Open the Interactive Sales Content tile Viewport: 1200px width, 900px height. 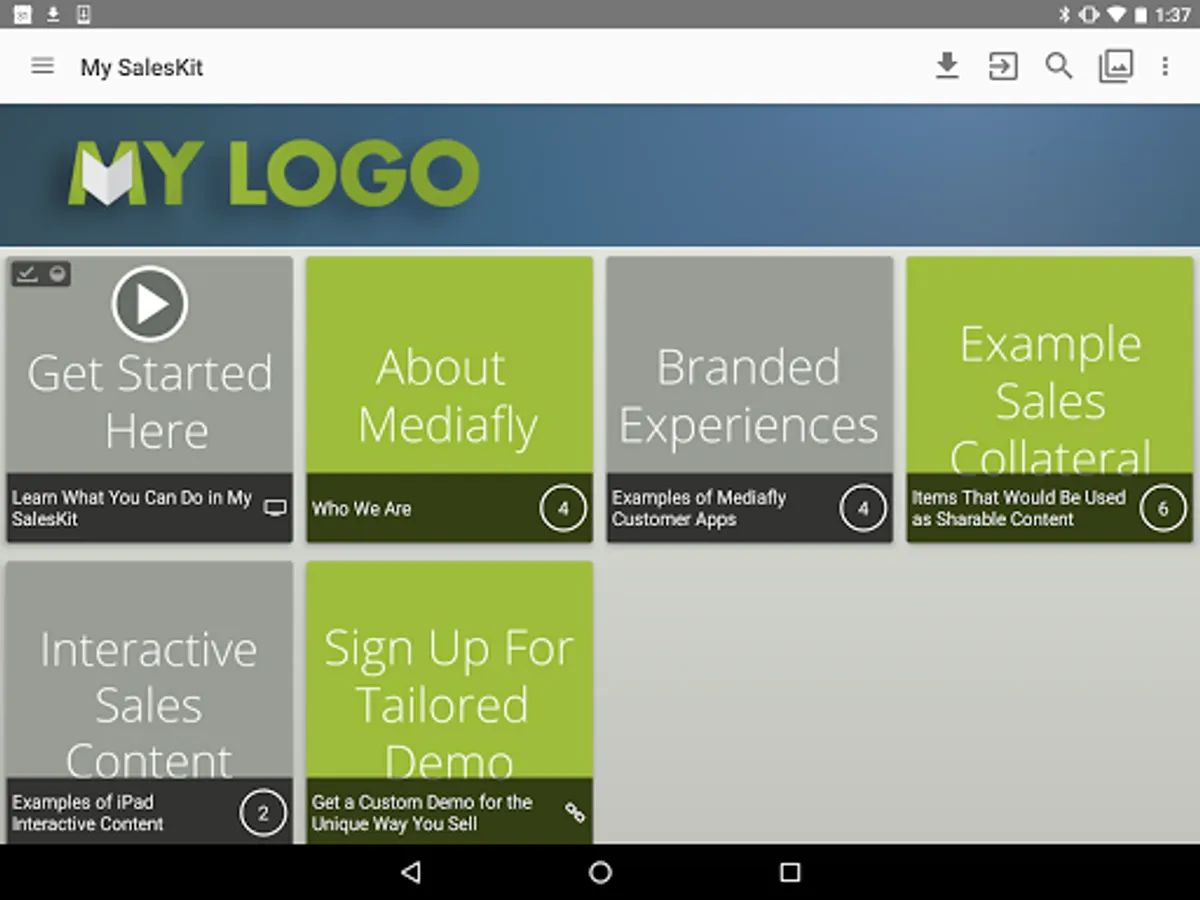pos(149,703)
